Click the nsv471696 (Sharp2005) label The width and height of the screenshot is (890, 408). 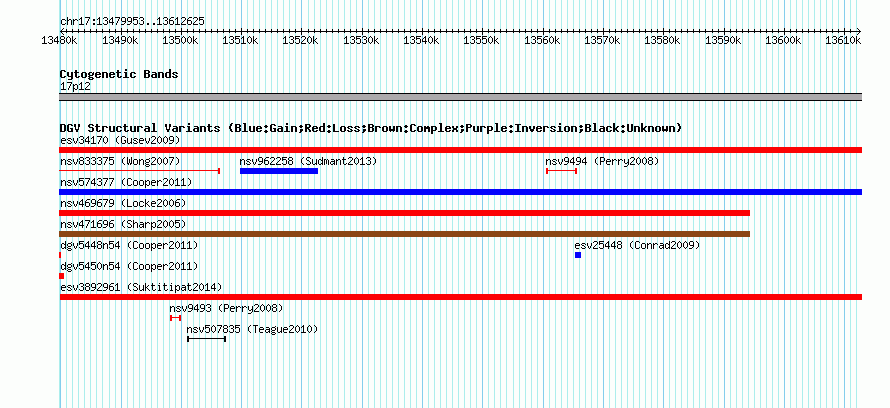click(x=123, y=224)
